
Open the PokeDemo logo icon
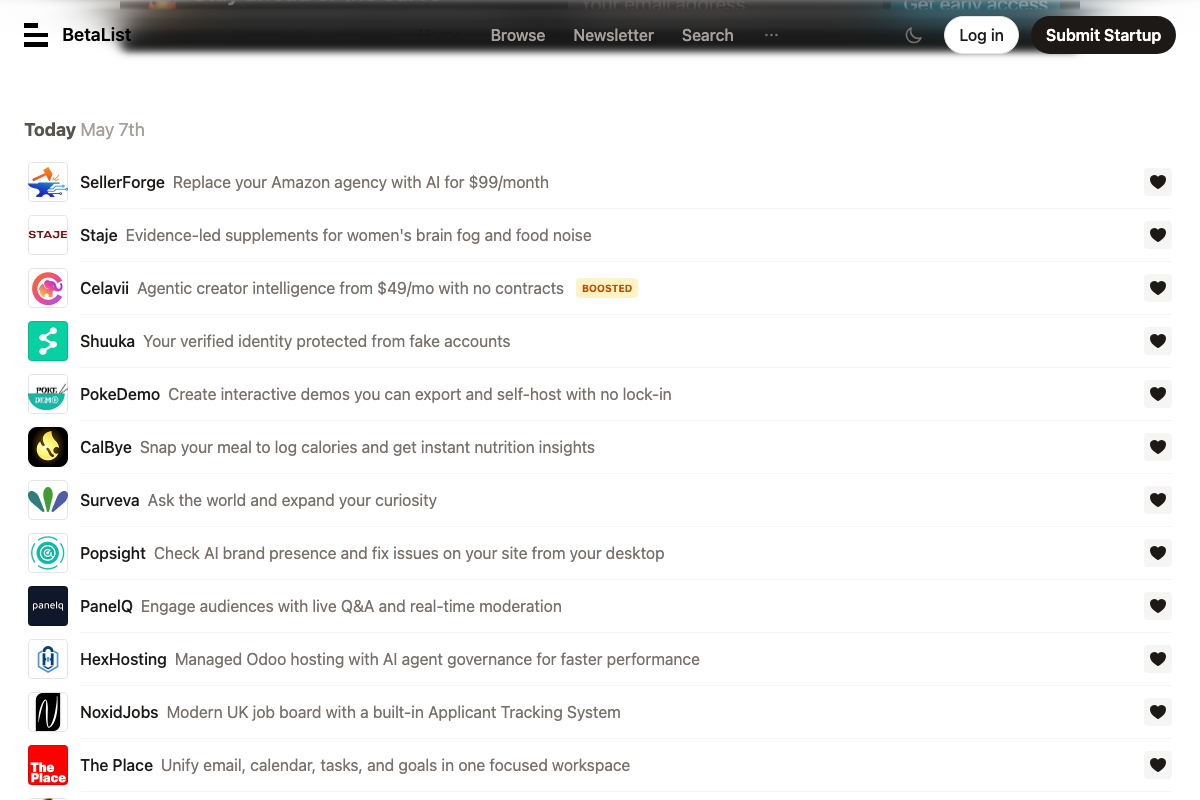coord(48,394)
